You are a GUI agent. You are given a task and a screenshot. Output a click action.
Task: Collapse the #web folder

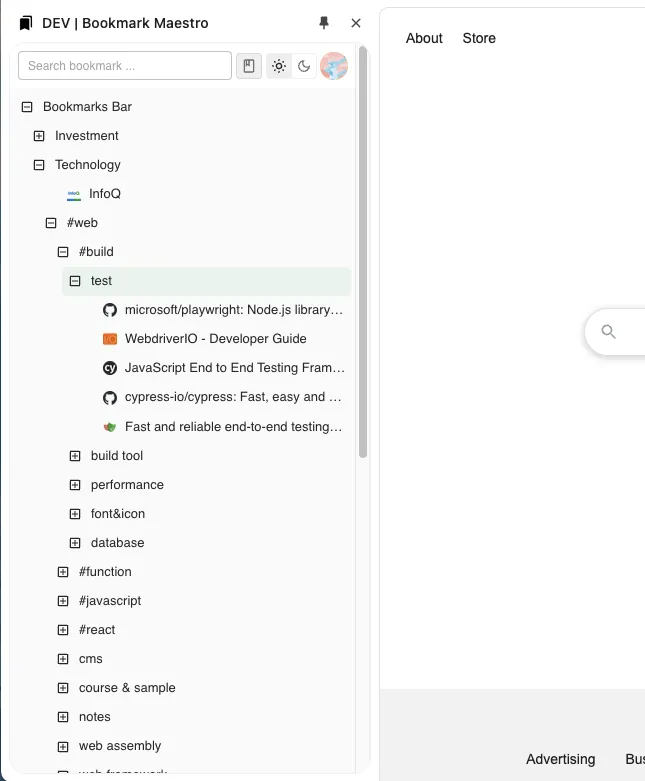(51, 223)
